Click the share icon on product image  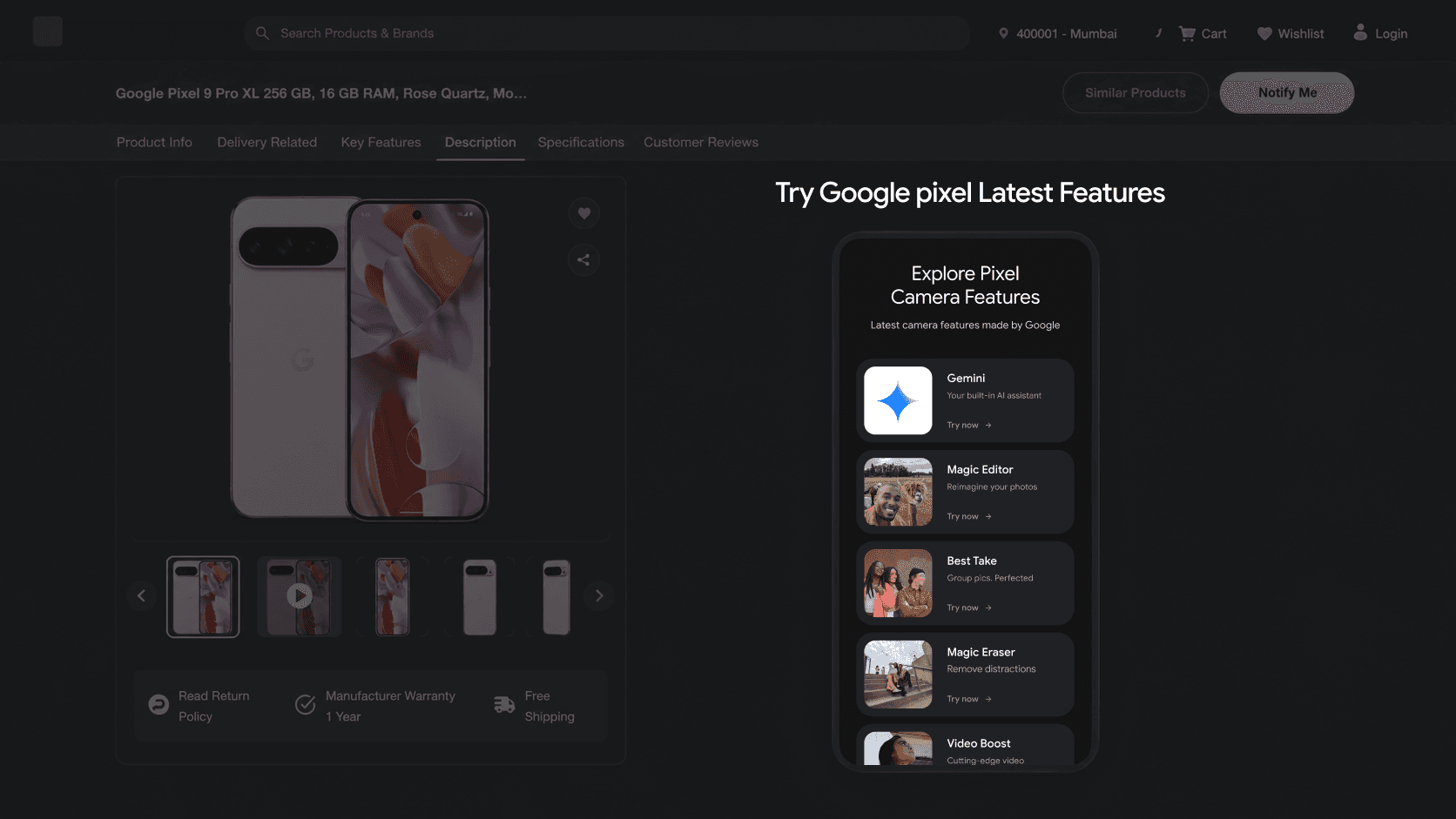[x=583, y=259]
